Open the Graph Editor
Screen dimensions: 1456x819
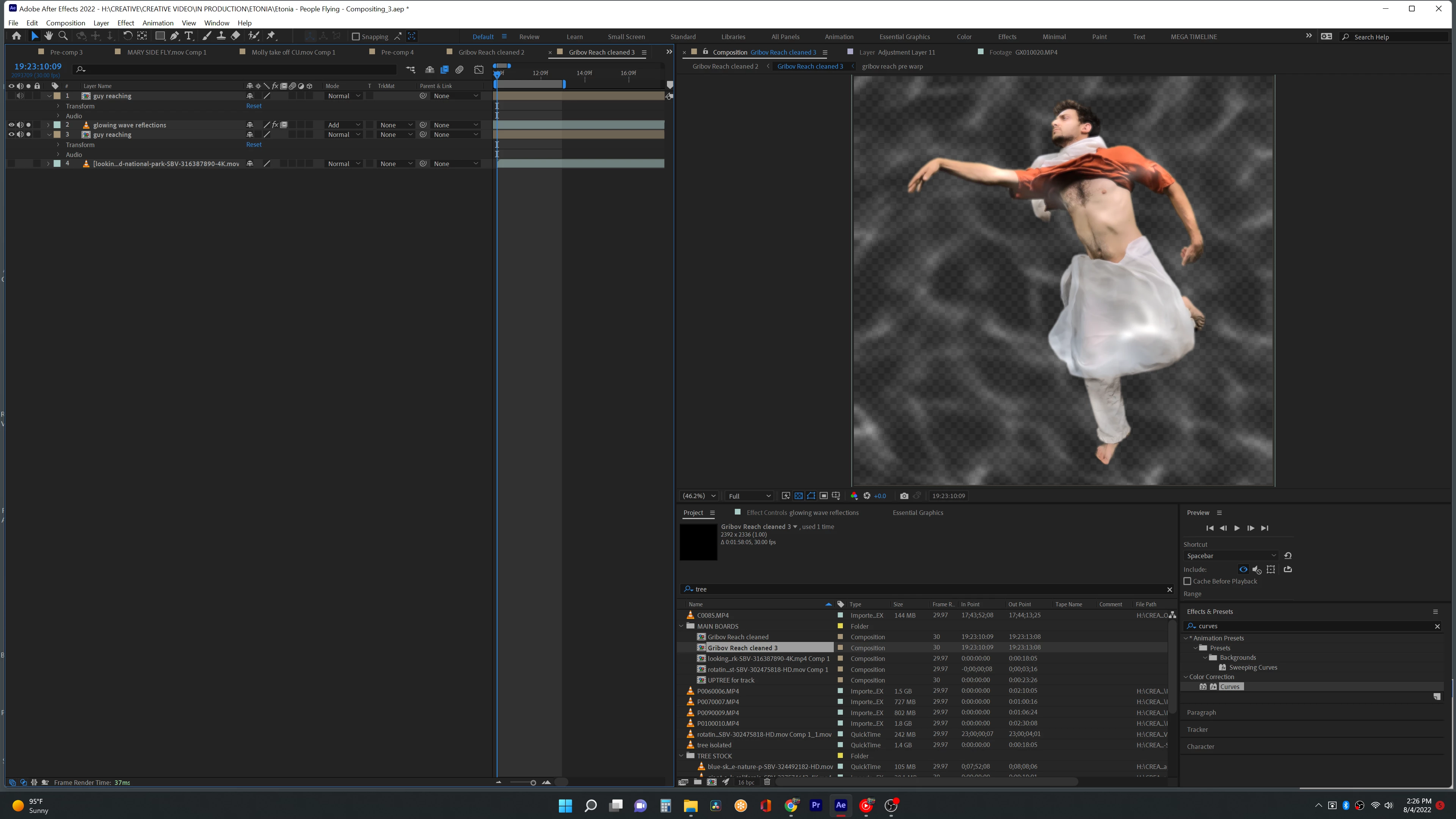pos(479,69)
